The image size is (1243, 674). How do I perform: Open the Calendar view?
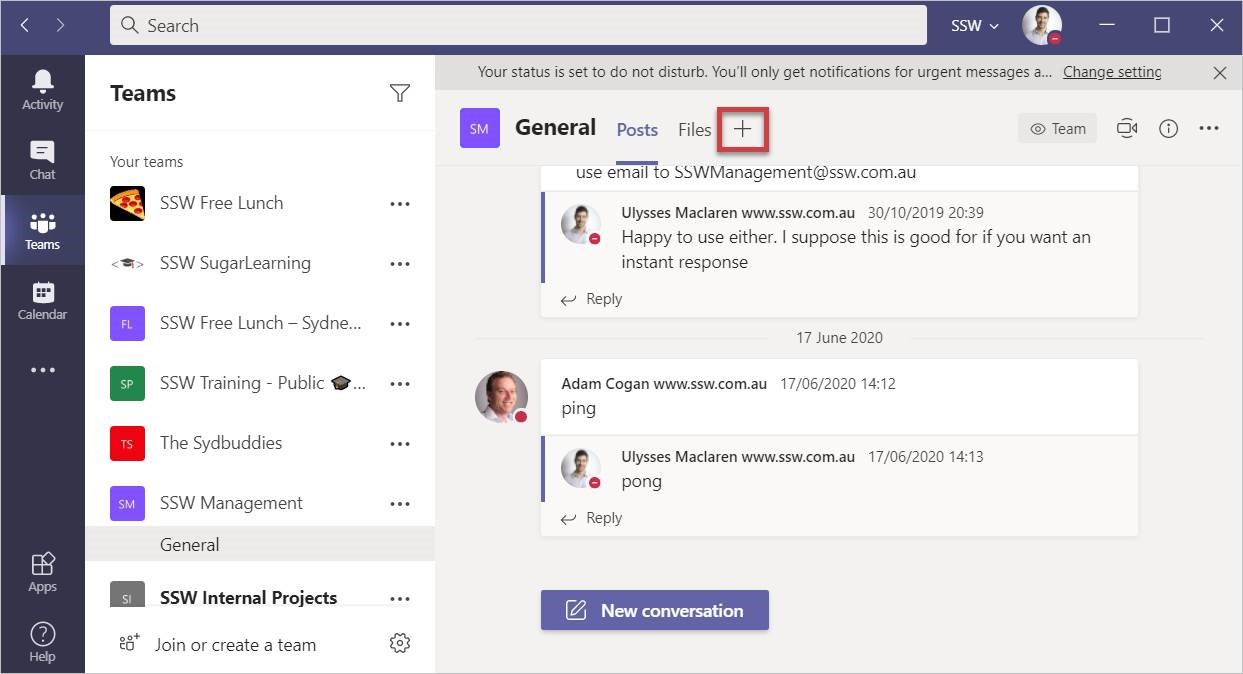[x=42, y=300]
